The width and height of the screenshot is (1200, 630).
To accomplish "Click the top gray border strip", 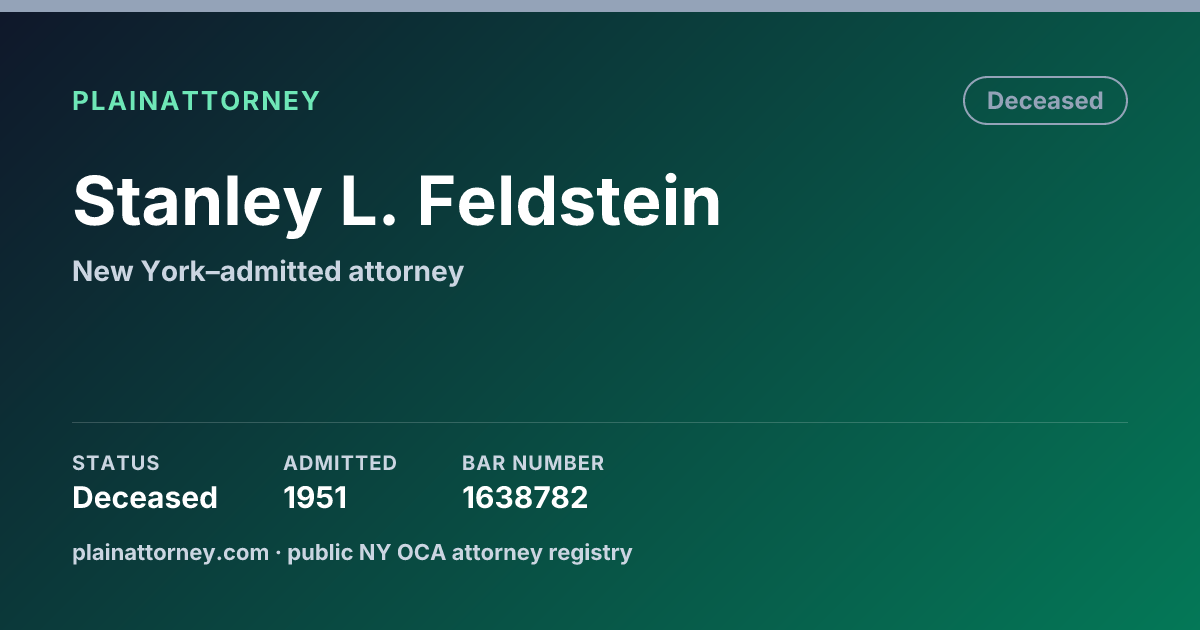I will click(600, 6).
